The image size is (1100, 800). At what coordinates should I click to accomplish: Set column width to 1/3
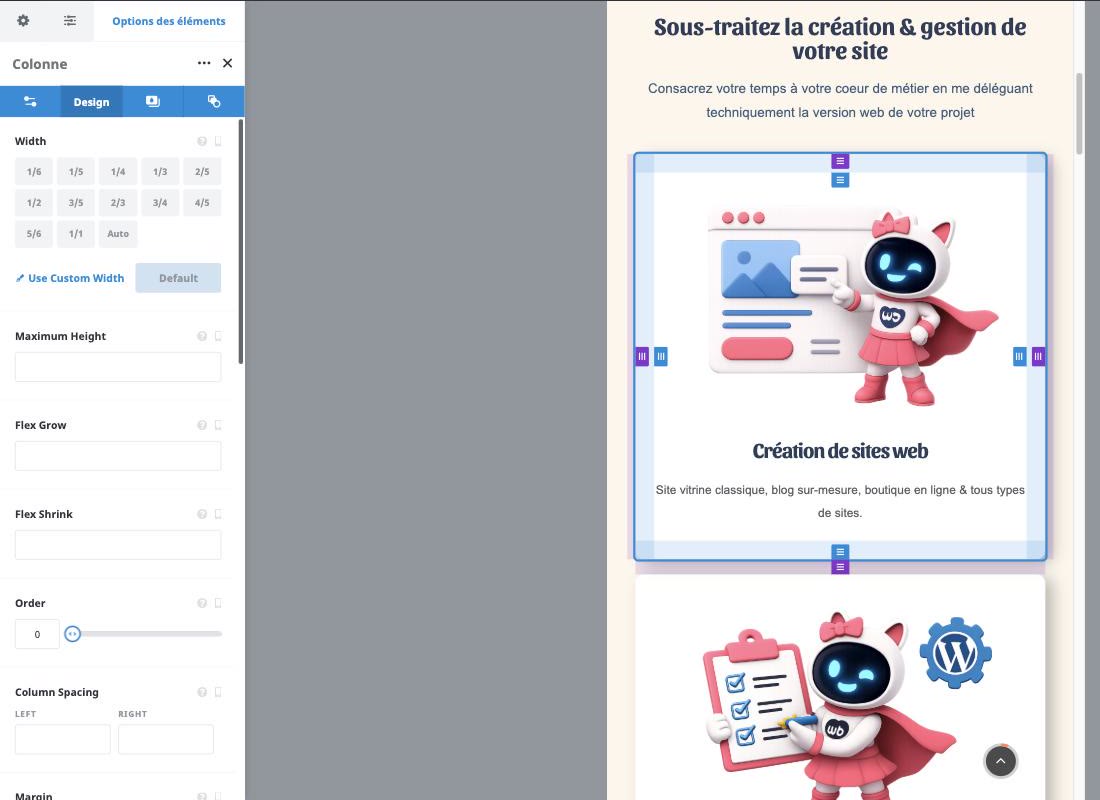pos(160,172)
